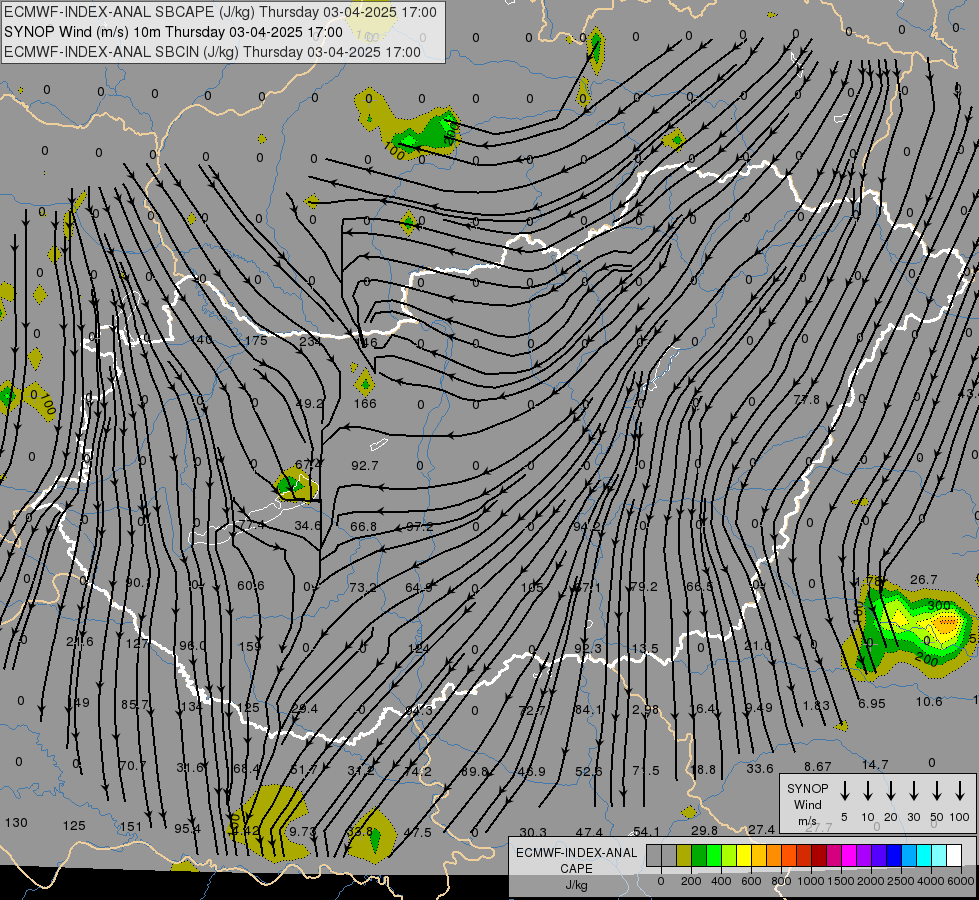Viewport: 979px width, 900px height.
Task: Click the map value 175
Action: pyautogui.click(x=256, y=340)
